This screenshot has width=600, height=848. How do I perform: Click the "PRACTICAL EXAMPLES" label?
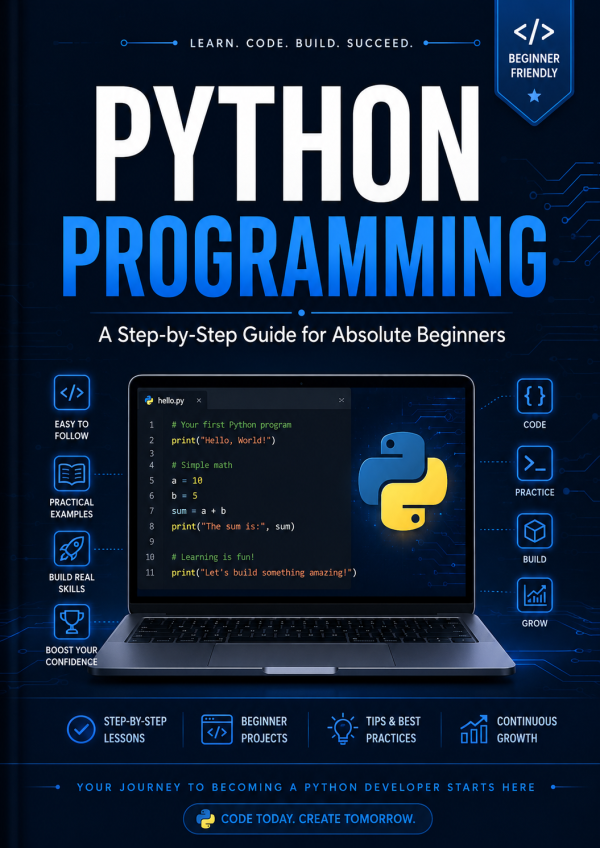[x=71, y=508]
